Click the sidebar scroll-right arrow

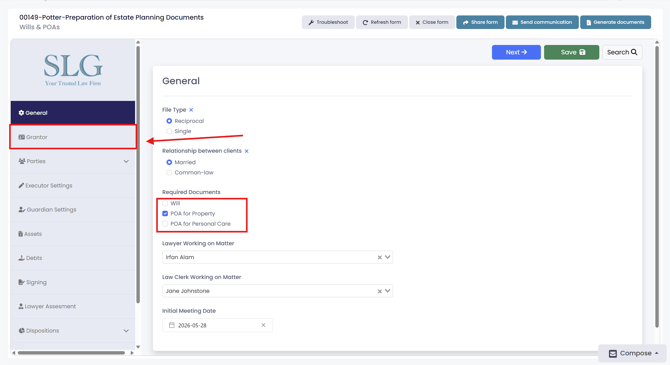pos(132,353)
